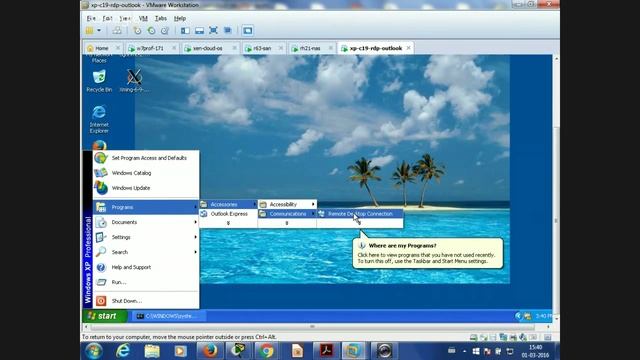Click the 'Where are my Programs?' balloon tip
Viewport: 640px width, 360px height.
[428, 253]
